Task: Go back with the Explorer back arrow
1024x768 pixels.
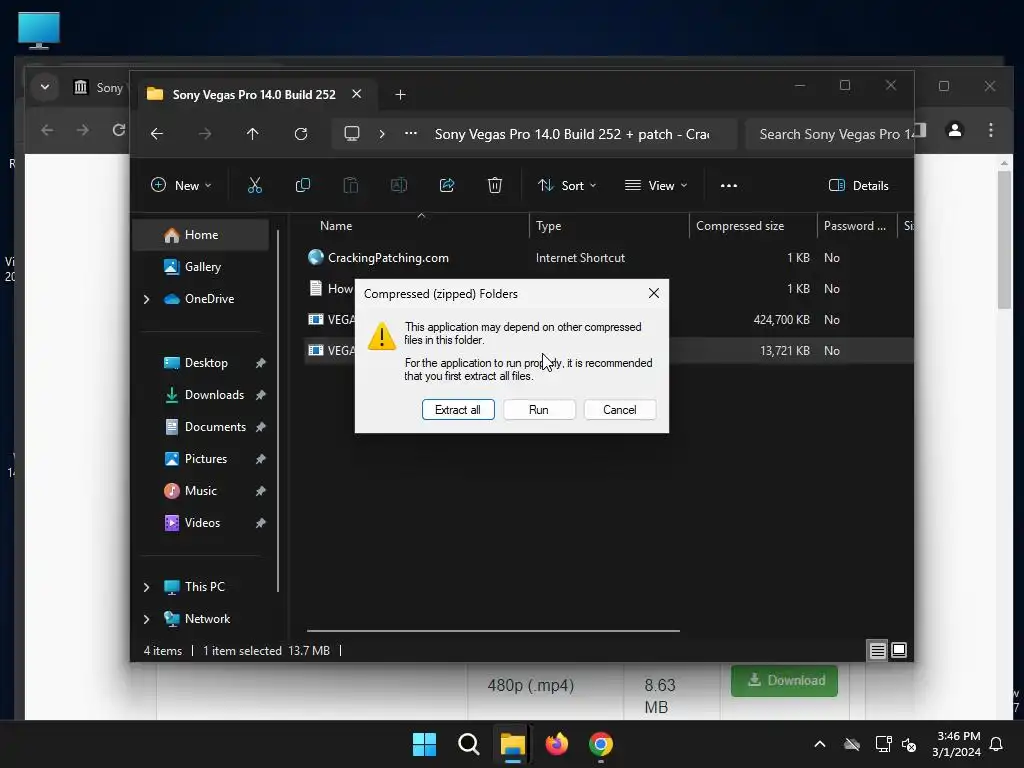Action: point(157,134)
